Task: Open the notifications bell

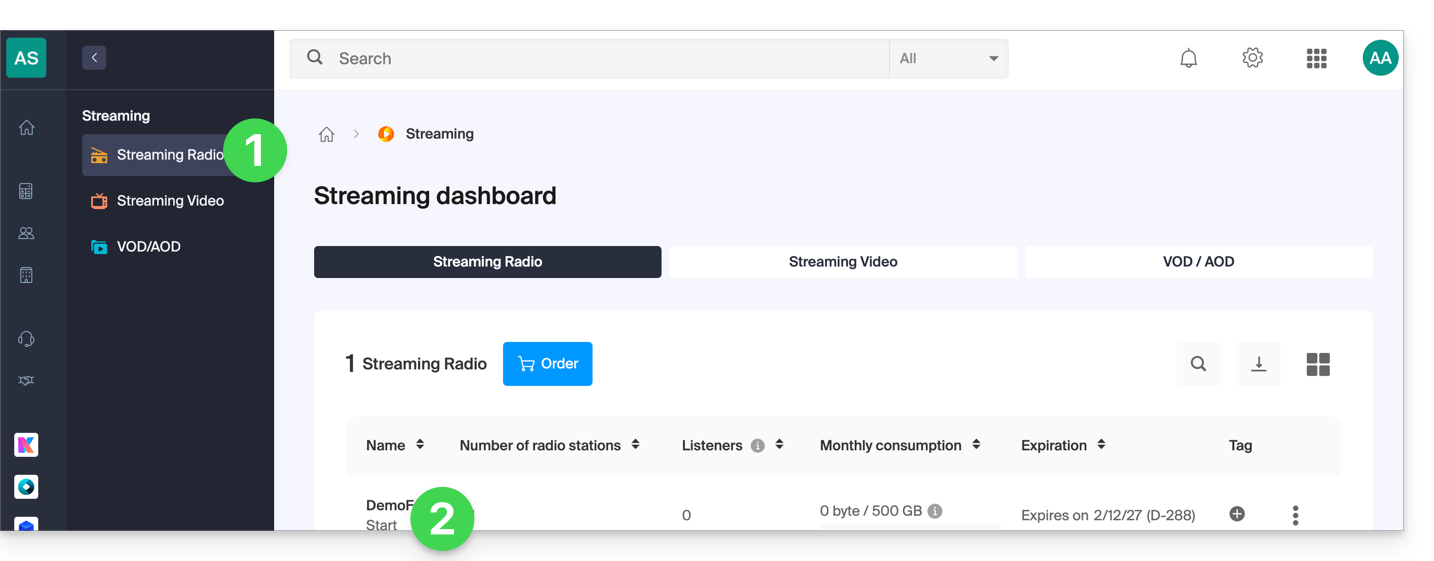Action: point(1188,59)
